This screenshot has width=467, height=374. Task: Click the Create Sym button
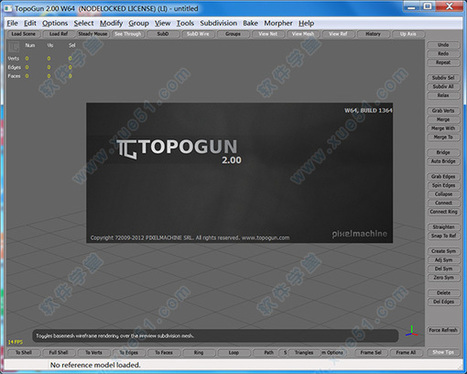pyautogui.click(x=443, y=251)
